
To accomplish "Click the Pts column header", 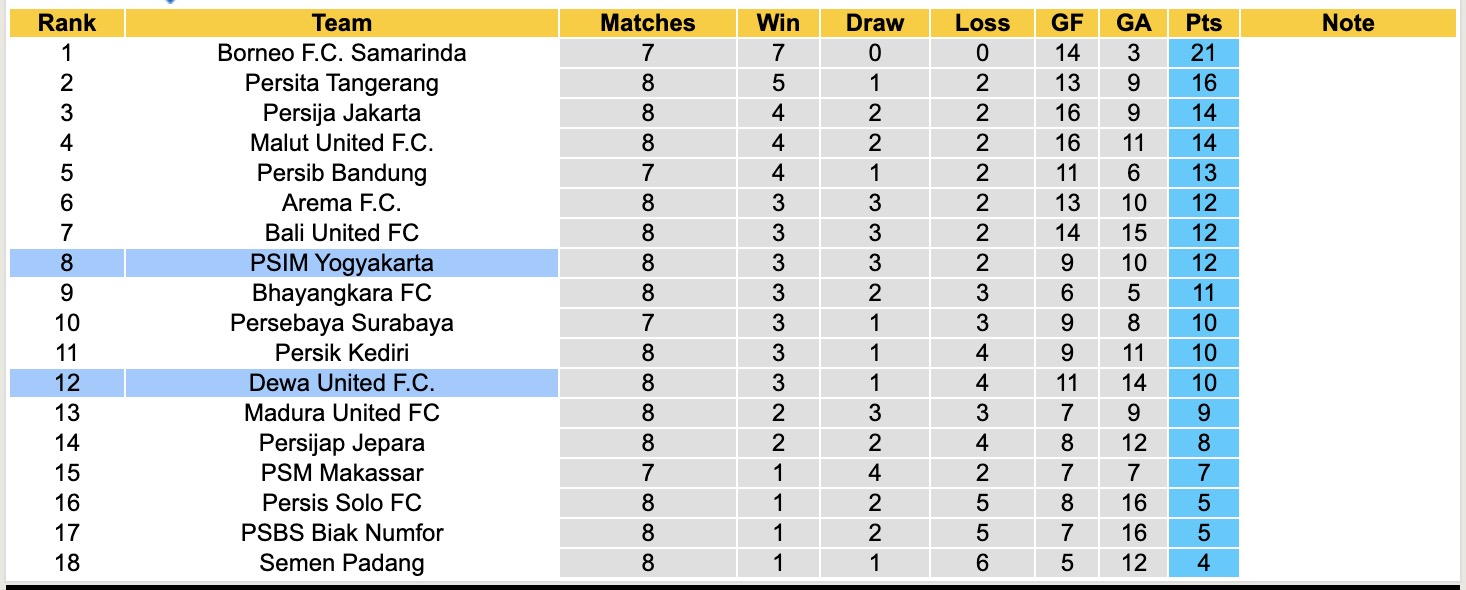I will 1203,23.
